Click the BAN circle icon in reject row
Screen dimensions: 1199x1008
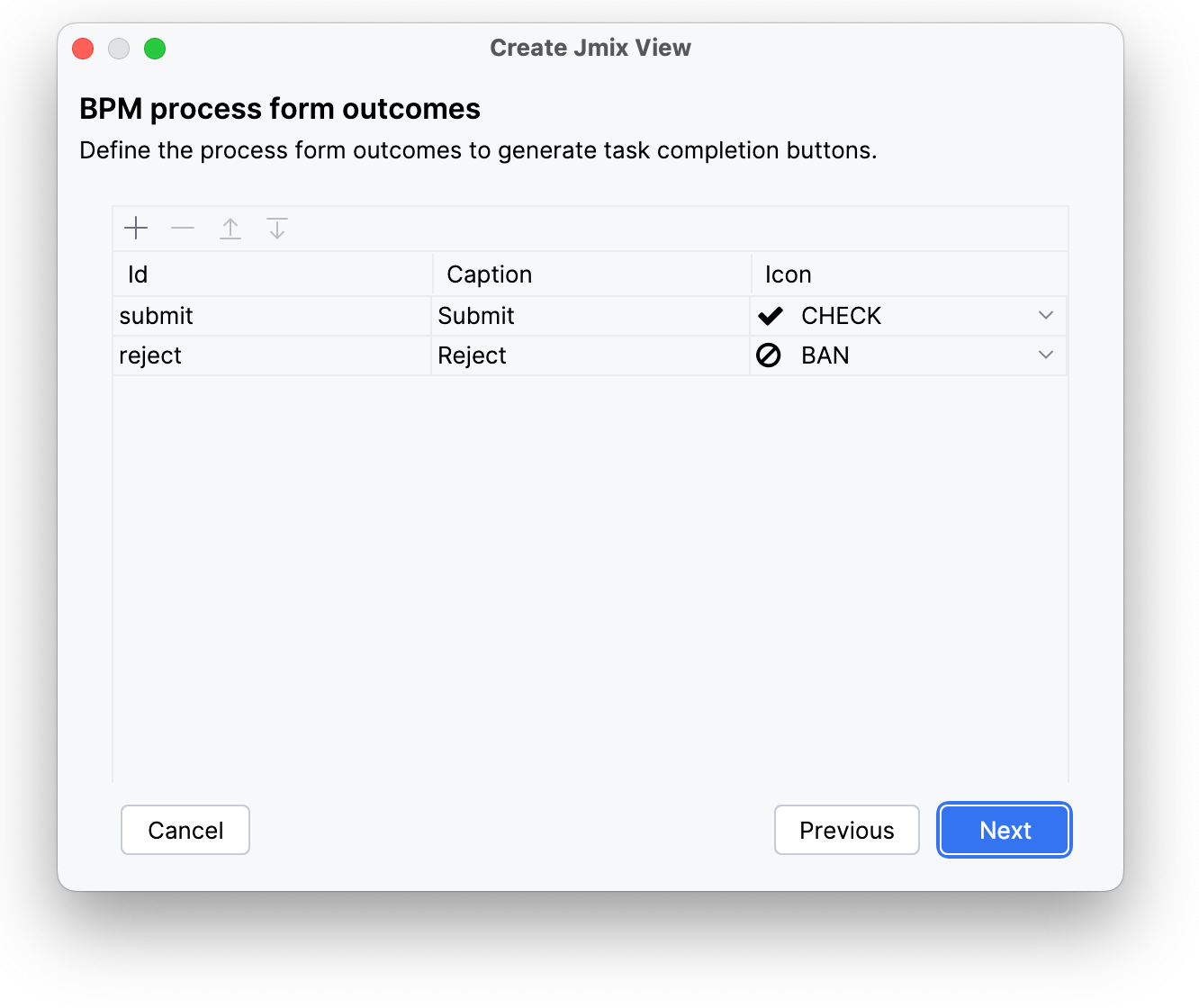[x=769, y=355]
